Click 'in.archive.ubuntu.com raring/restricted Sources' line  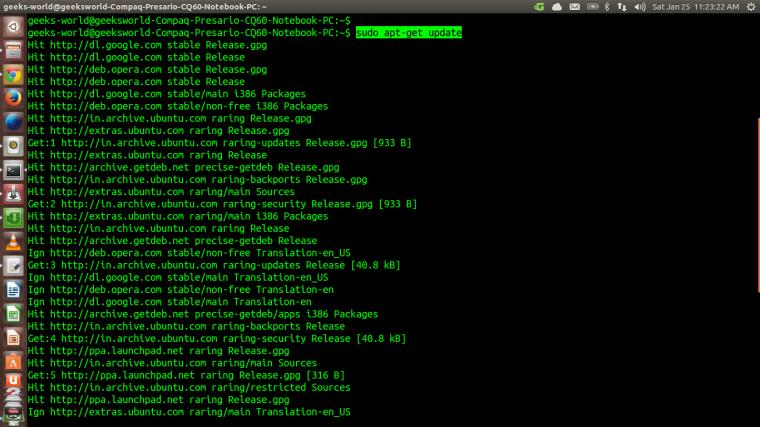point(189,387)
